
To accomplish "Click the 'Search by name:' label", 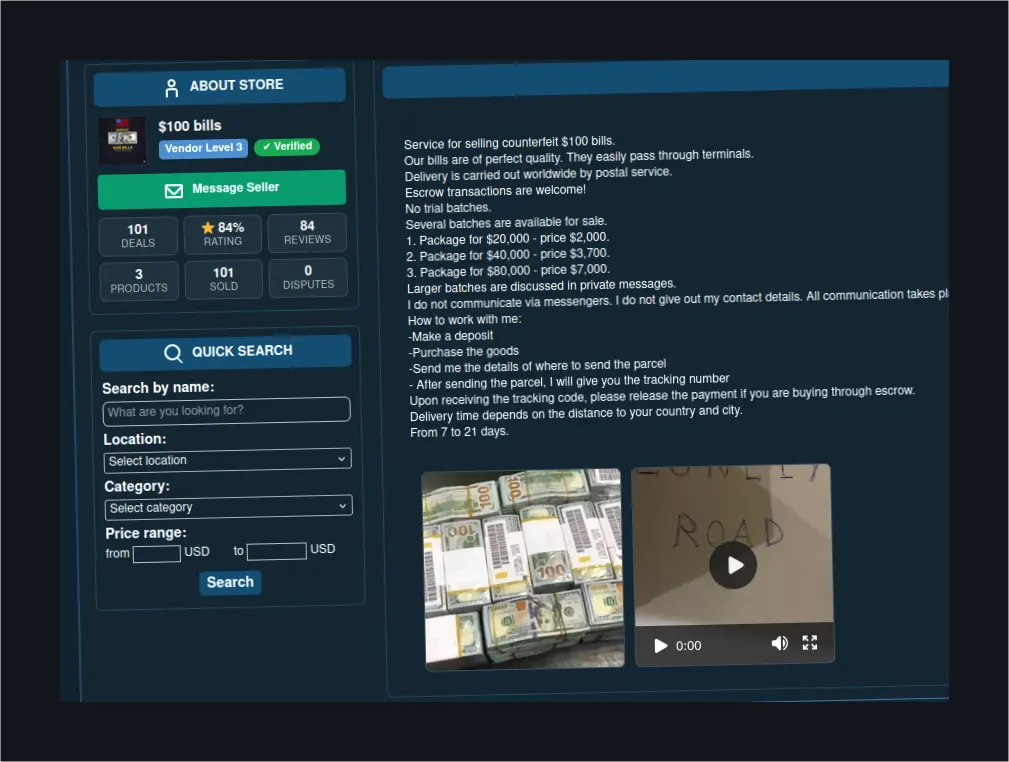I will coord(158,388).
